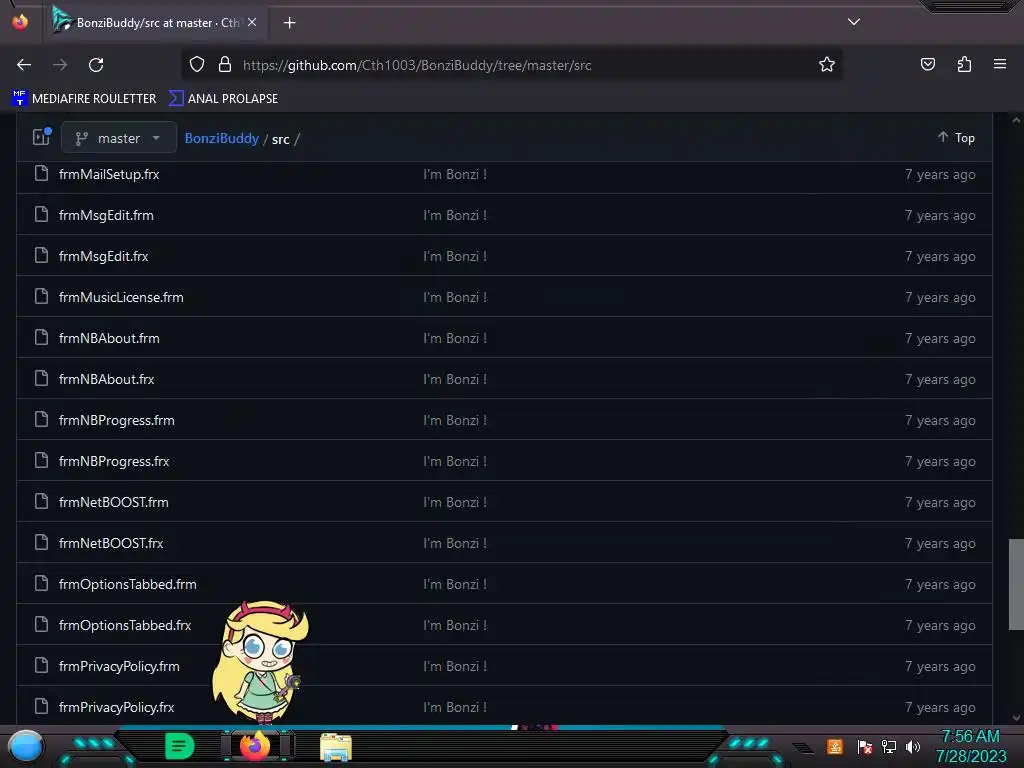Click '7 years ago' on frmMsgEdit.frm row
The width and height of the screenshot is (1024, 768).
(x=940, y=216)
